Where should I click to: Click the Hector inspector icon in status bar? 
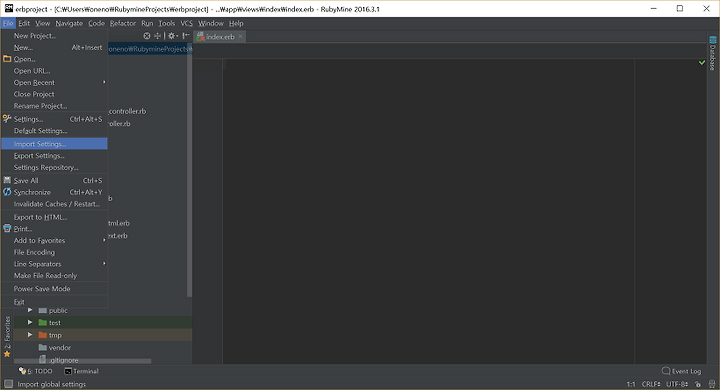click(712, 384)
